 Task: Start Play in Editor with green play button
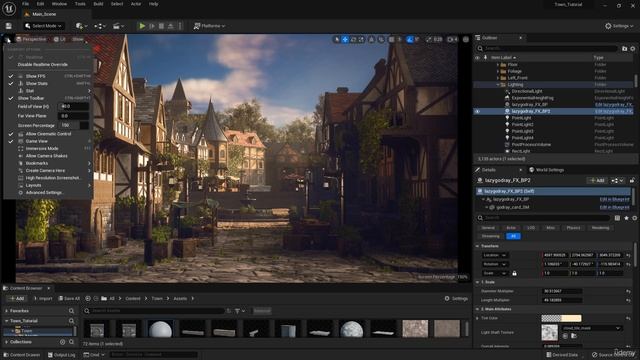click(142, 26)
